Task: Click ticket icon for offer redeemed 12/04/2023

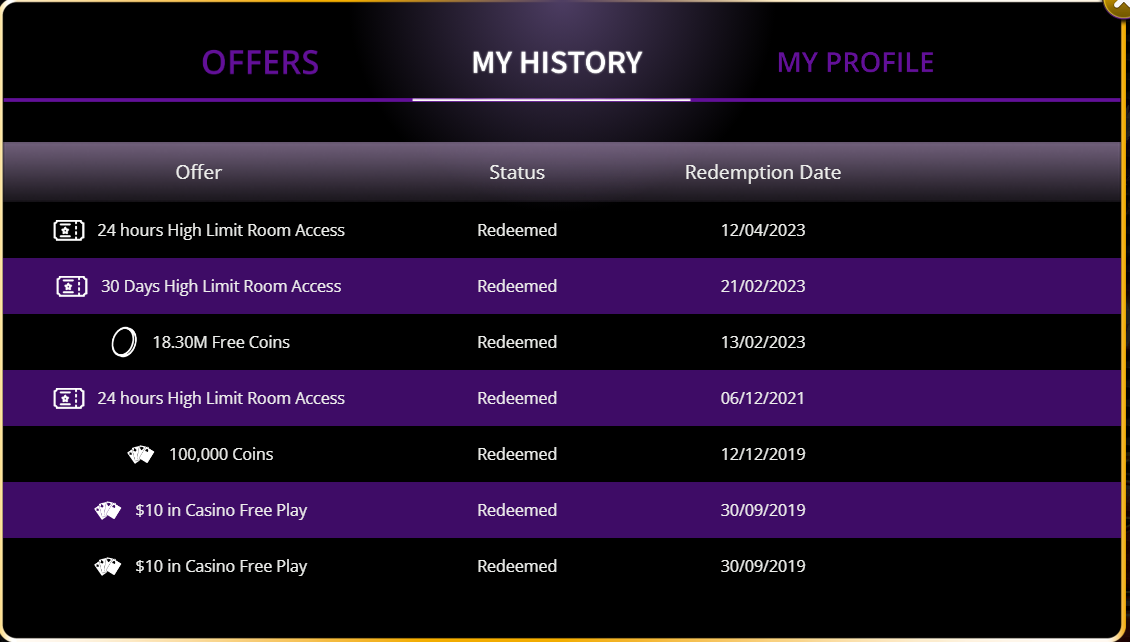Action: [x=68, y=231]
